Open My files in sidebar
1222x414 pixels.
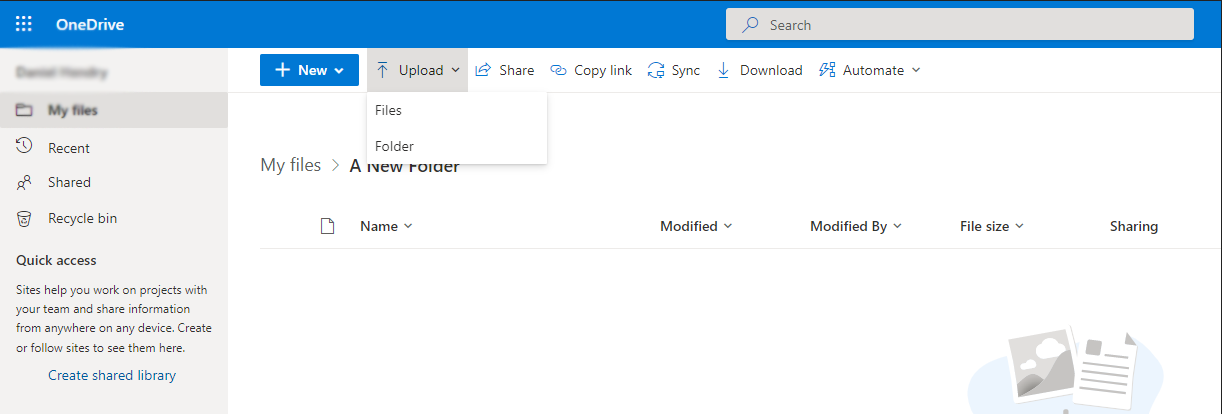(114, 110)
